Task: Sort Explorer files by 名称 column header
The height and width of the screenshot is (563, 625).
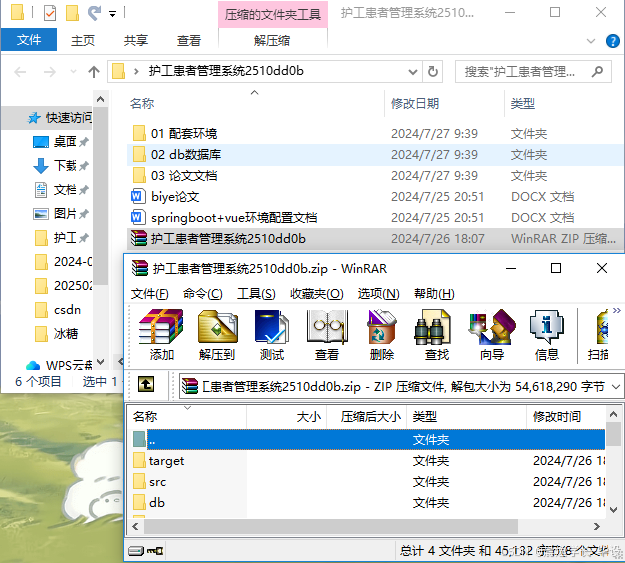Action: [142, 104]
